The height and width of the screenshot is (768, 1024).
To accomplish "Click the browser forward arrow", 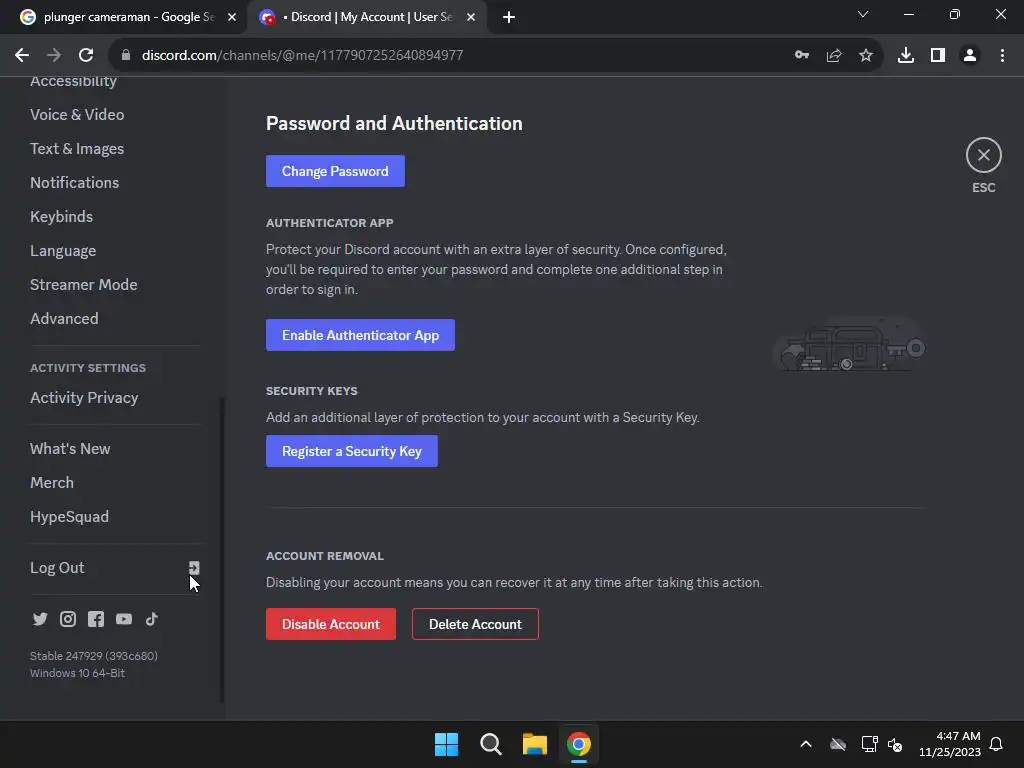I will pyautogui.click(x=54, y=56).
